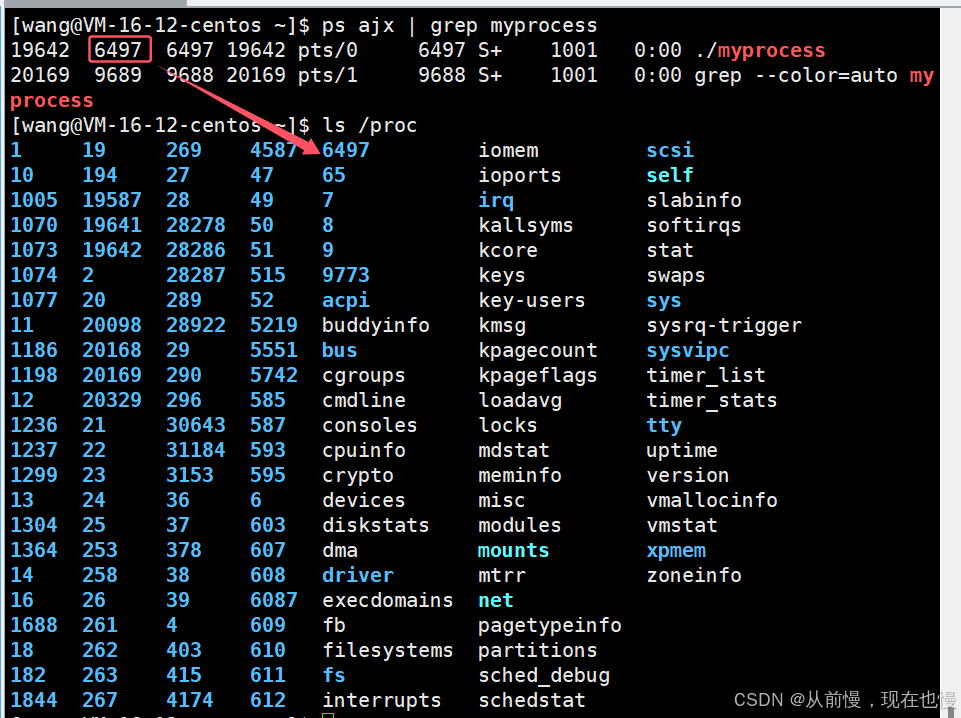Click the 'bus' directory entry
This screenshot has width=961, height=718.
340,350
